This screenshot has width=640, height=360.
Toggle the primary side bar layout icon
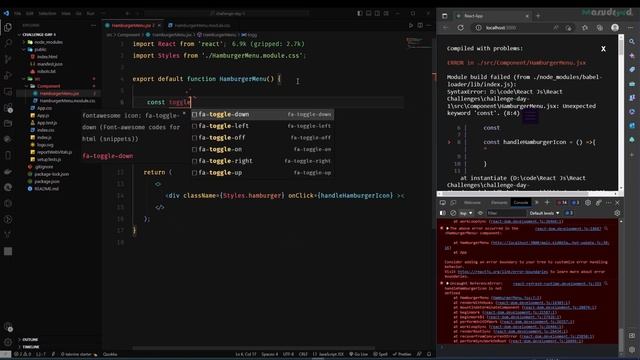(360, 13)
